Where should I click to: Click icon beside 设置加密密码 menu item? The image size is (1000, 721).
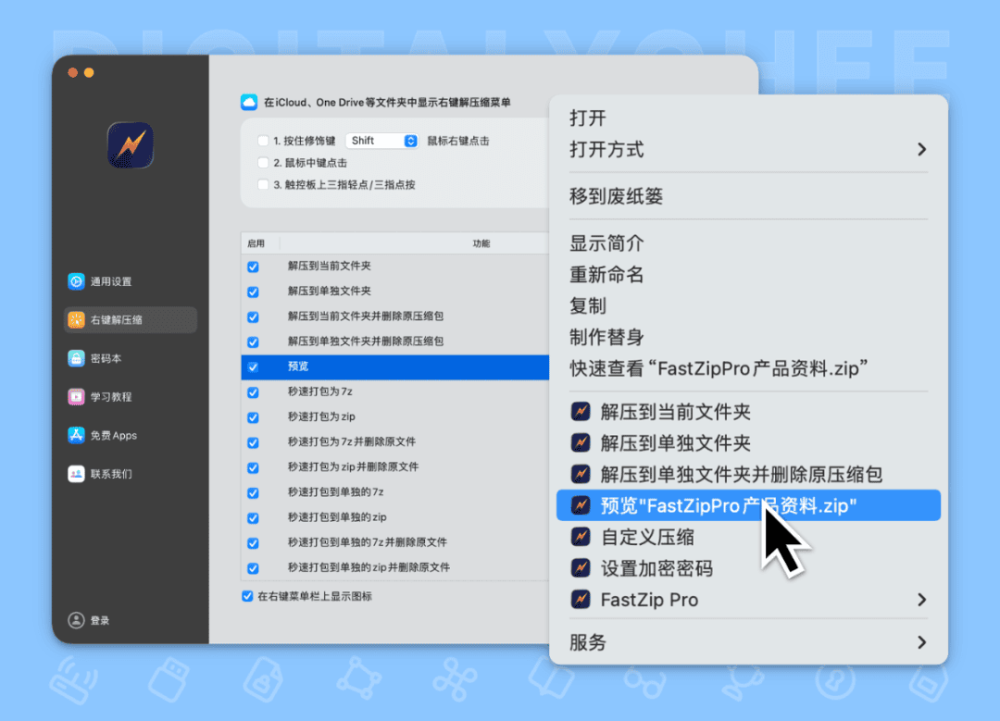click(580, 568)
